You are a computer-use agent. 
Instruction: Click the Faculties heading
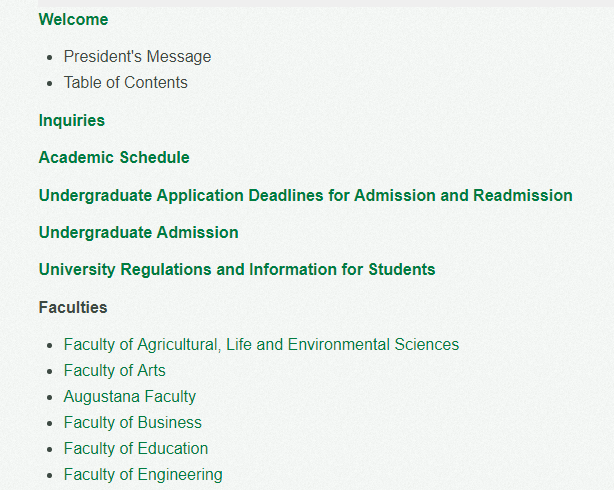(73, 307)
